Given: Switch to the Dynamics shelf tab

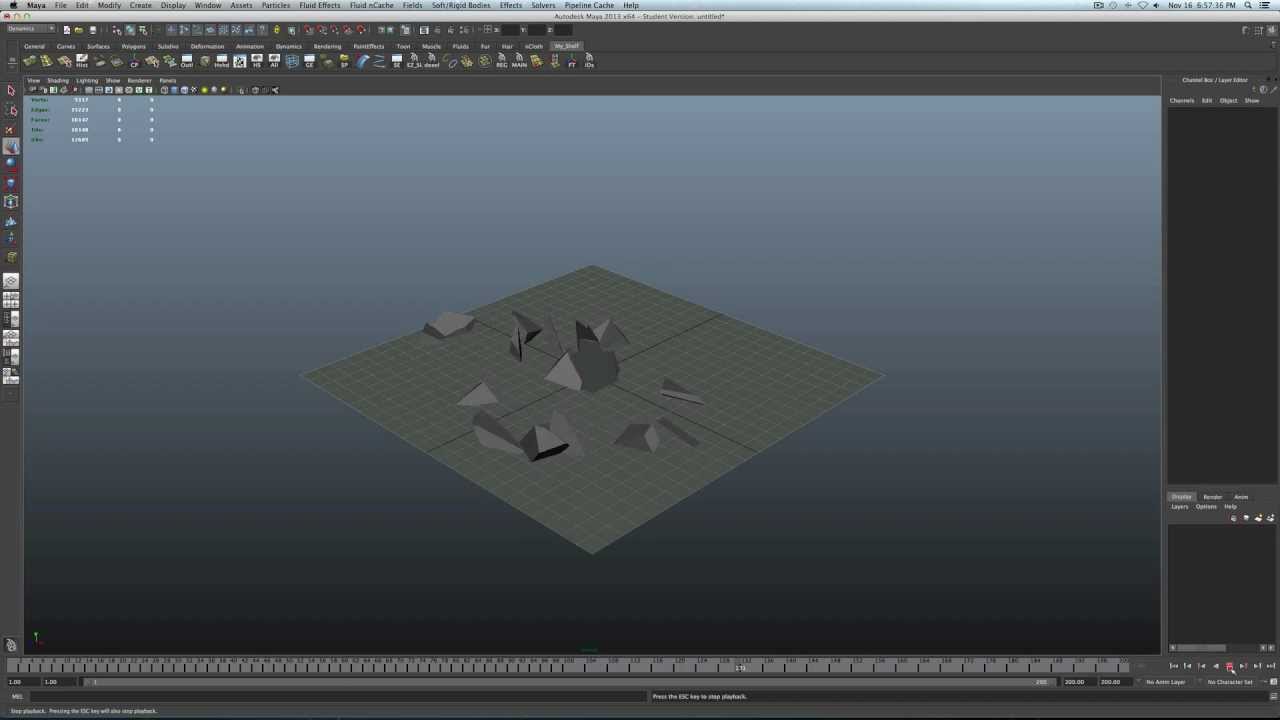Looking at the screenshot, I should [288, 46].
